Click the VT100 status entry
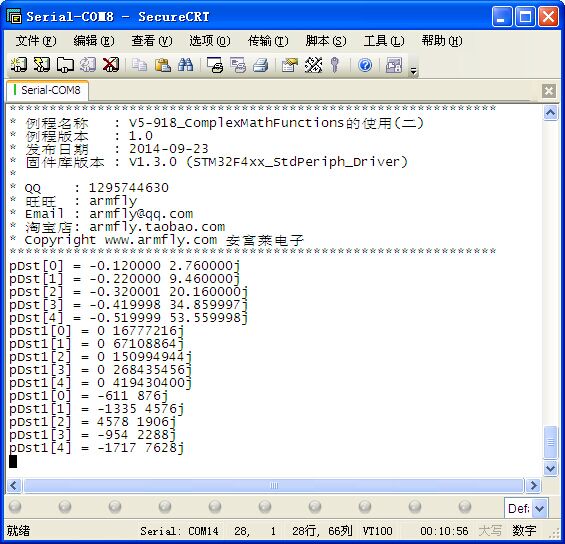The height and width of the screenshot is (544, 565). 377,531
